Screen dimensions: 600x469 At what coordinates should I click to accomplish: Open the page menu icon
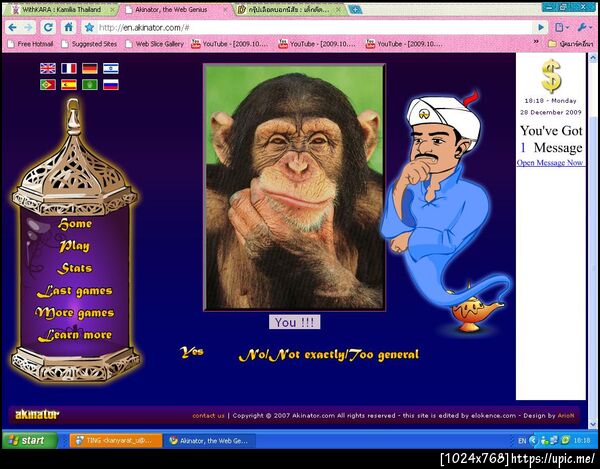point(562,28)
